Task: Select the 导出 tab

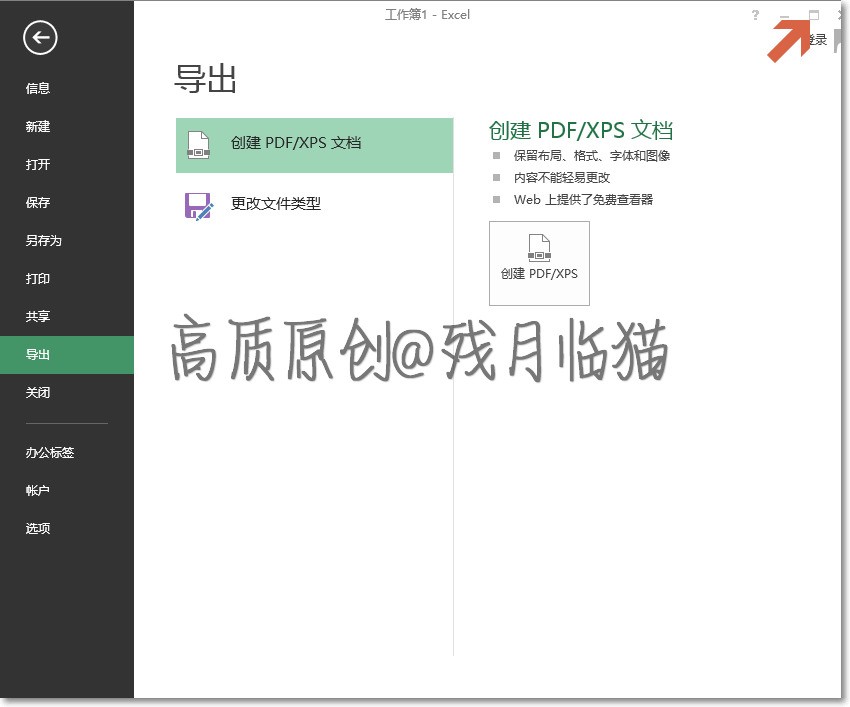Action: 38,355
